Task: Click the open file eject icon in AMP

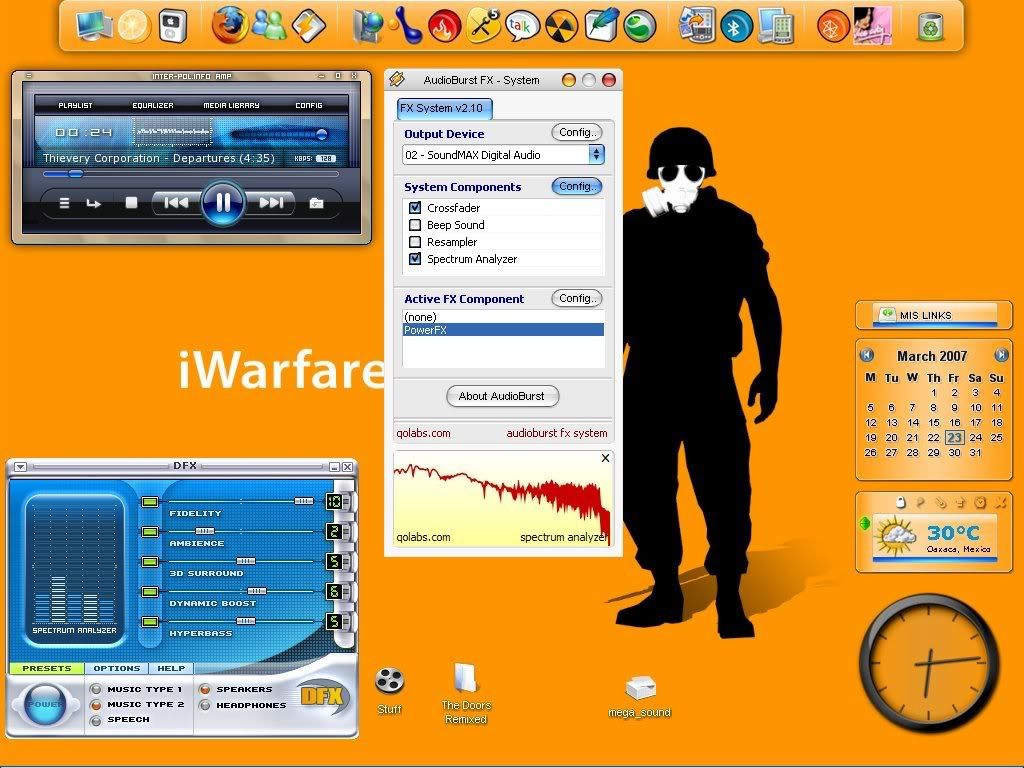Action: tap(316, 203)
